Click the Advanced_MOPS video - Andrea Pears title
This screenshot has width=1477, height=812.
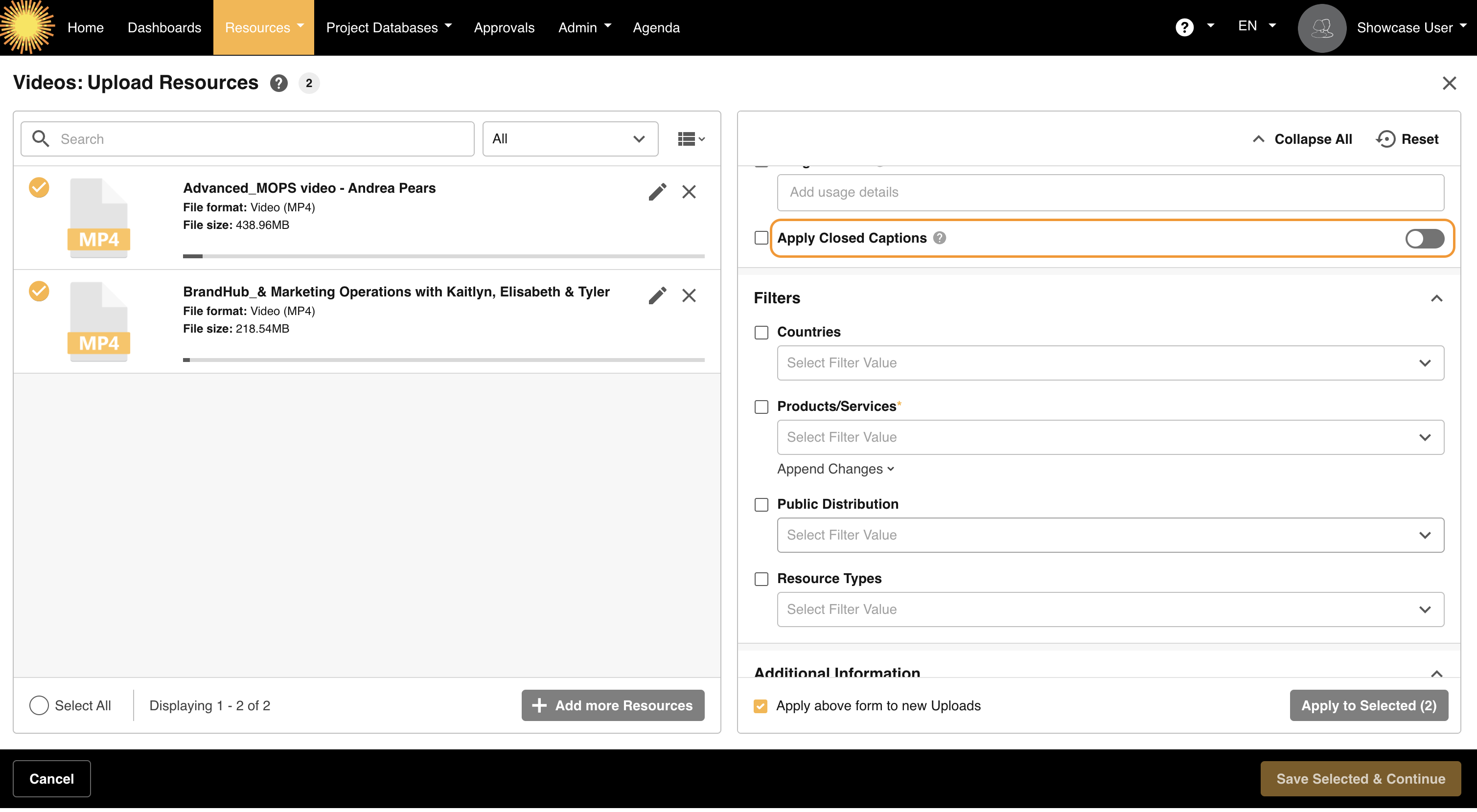coord(309,188)
